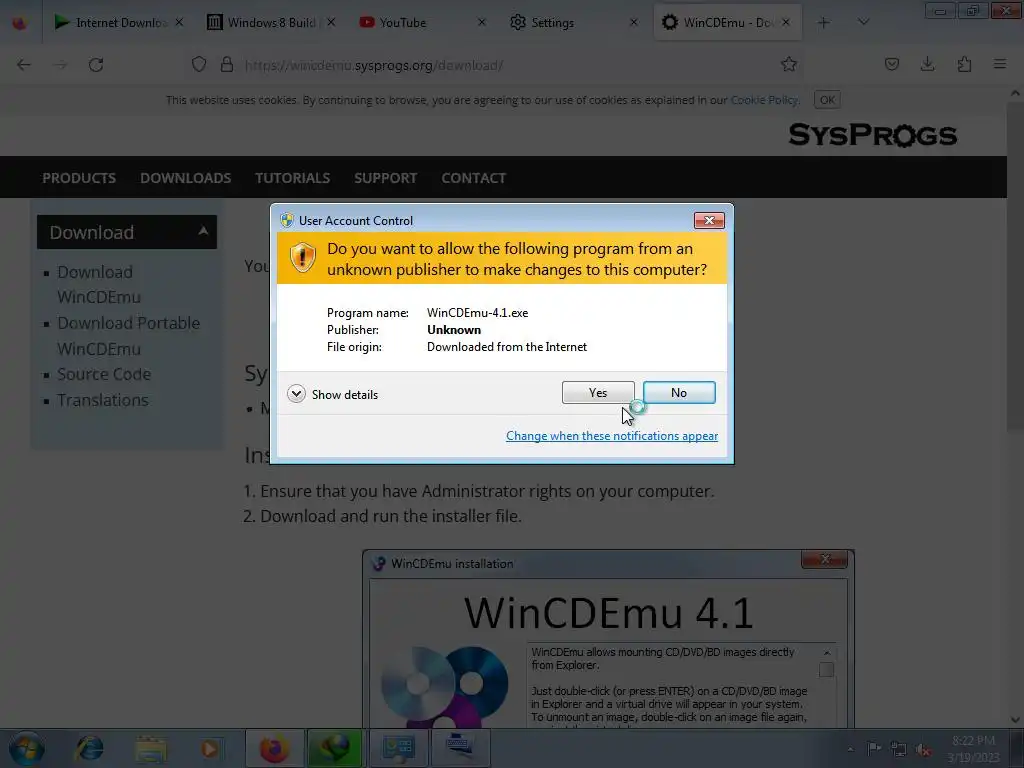Open the list all tabs dropdown
Viewport: 1024px width, 768px height.
[x=863, y=22]
